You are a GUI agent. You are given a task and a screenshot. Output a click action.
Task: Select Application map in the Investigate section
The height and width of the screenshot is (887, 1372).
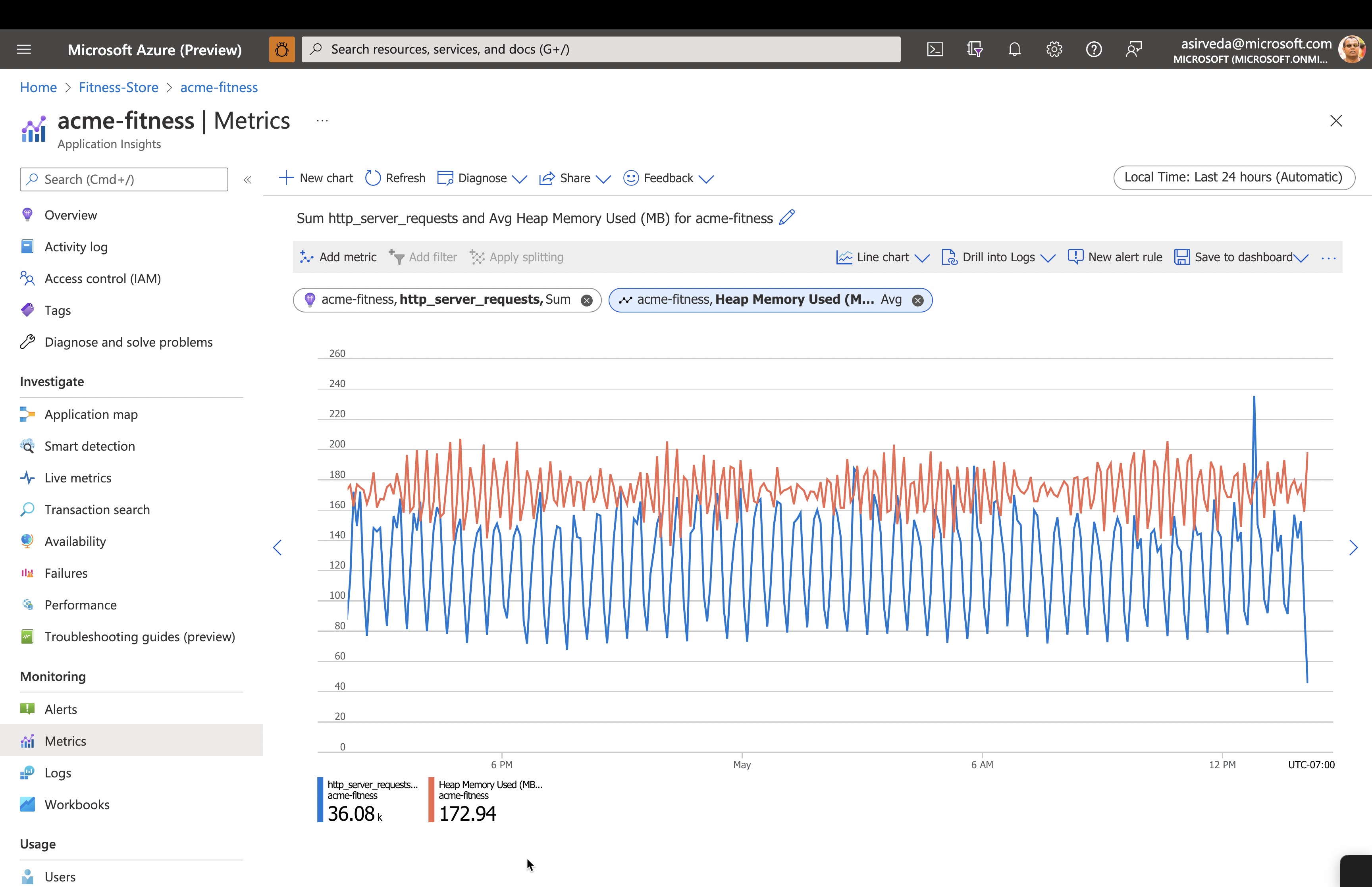pos(91,415)
